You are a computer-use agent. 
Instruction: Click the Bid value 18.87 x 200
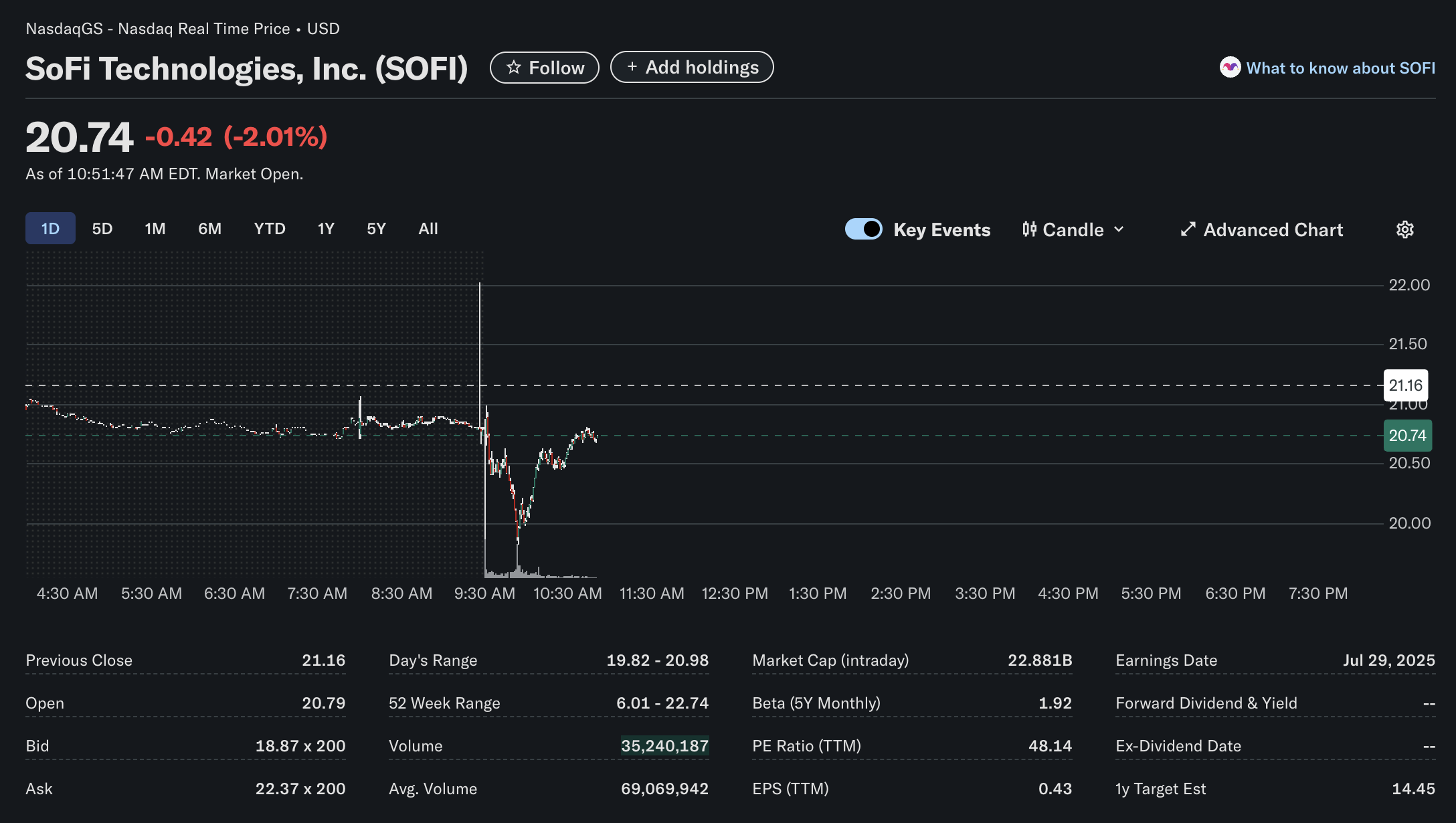[x=300, y=746]
